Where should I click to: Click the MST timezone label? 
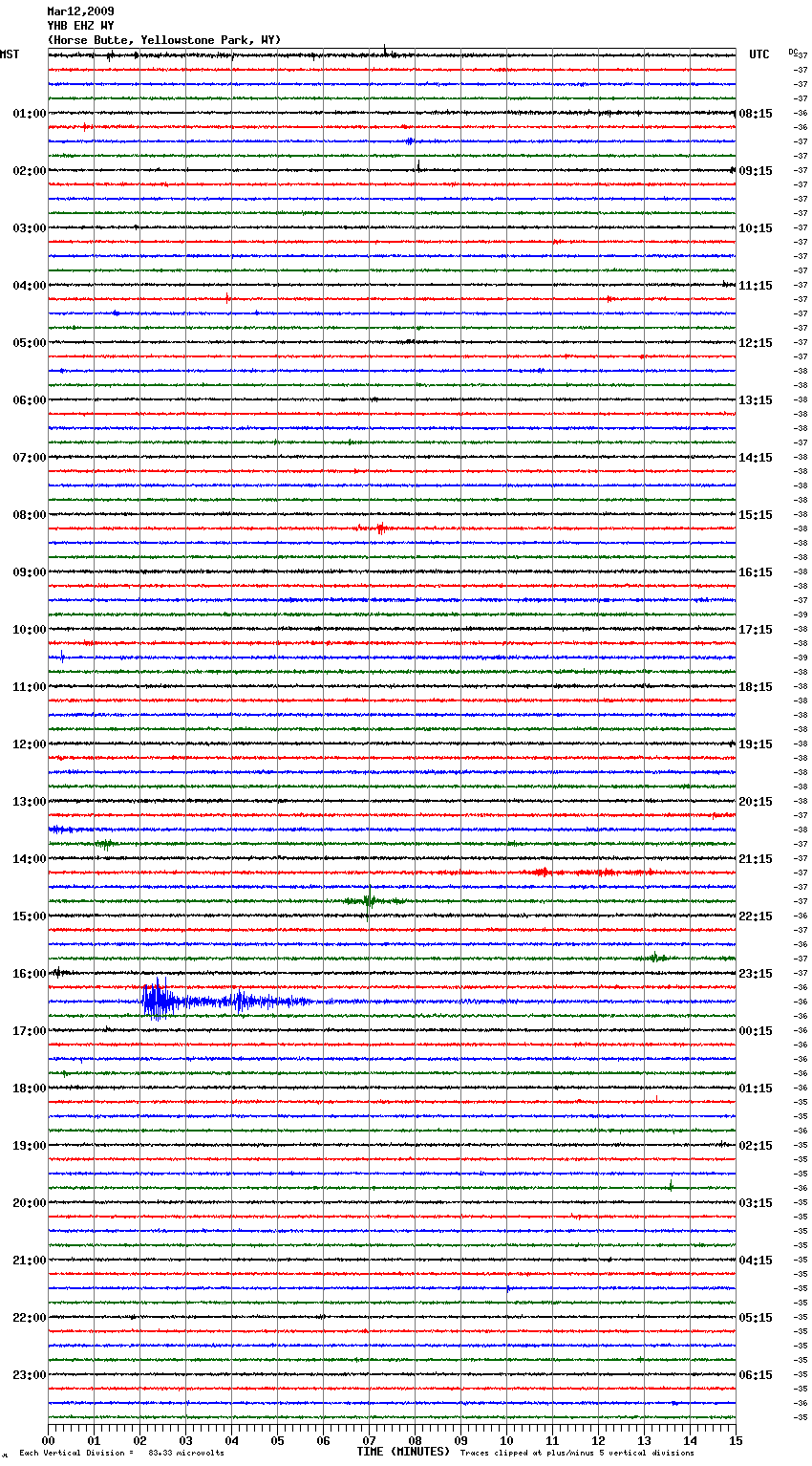(x=10, y=54)
